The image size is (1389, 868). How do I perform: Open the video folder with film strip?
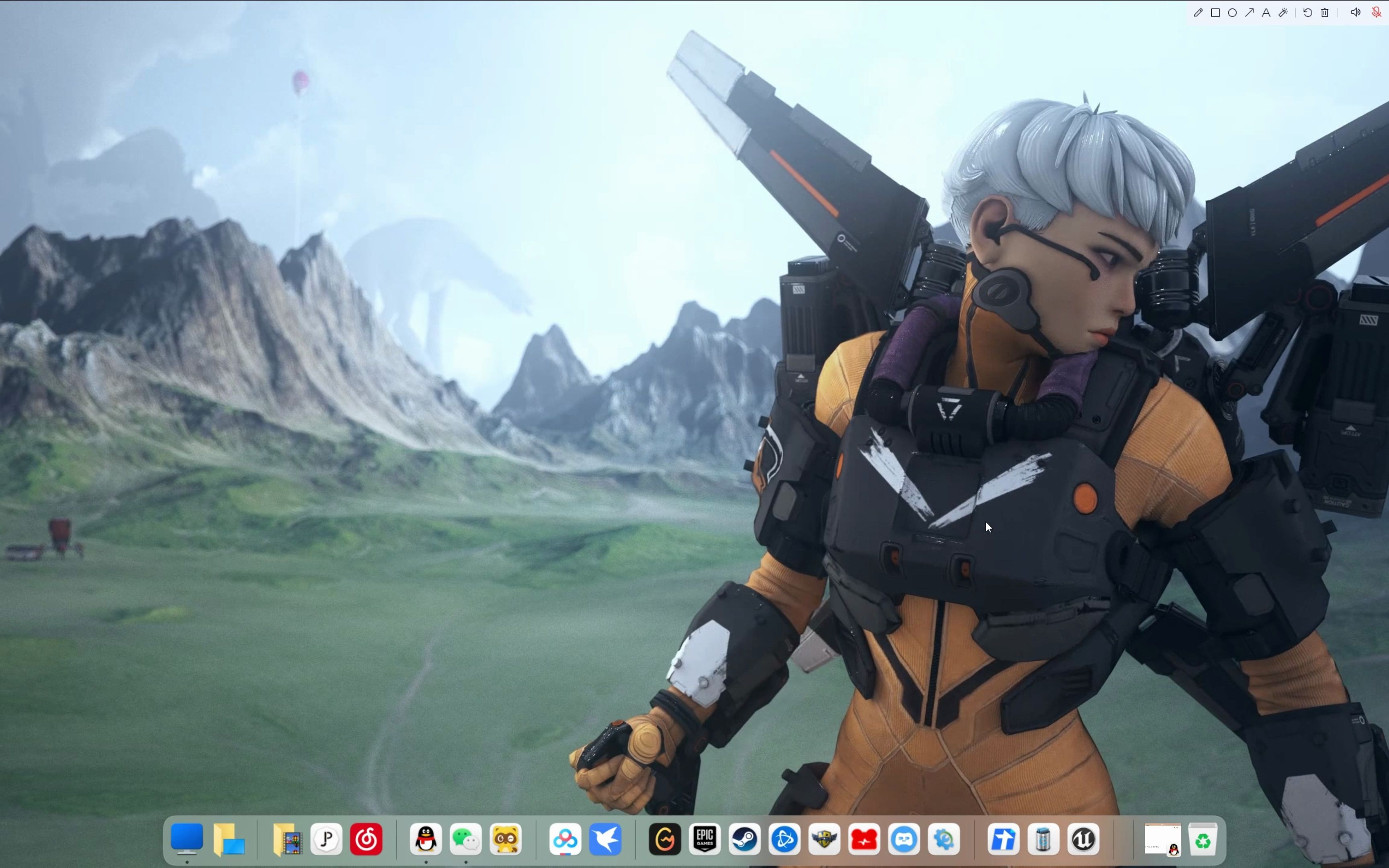pos(287,839)
